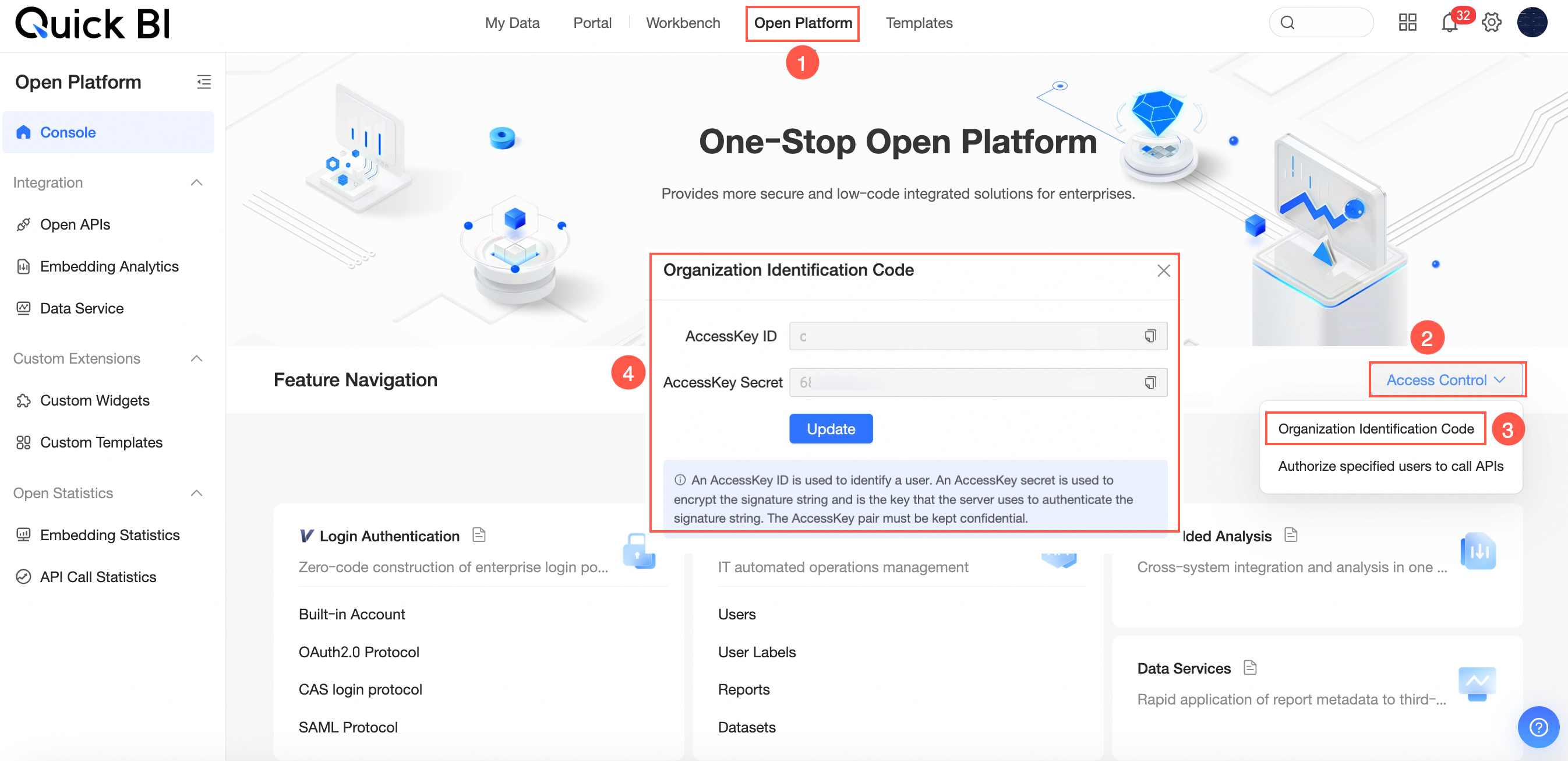Close the Organization Identification Code dialog
The width and height of the screenshot is (1568, 761).
click(x=1163, y=270)
